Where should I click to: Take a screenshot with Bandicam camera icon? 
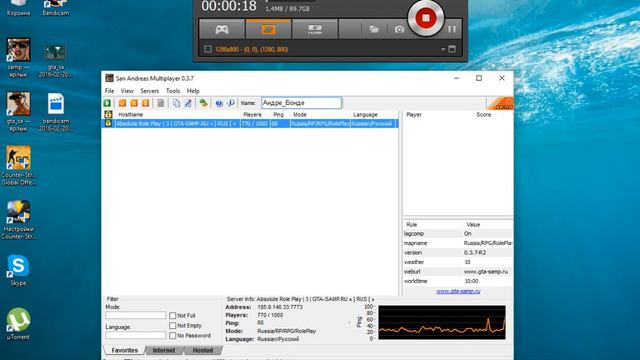click(x=399, y=29)
